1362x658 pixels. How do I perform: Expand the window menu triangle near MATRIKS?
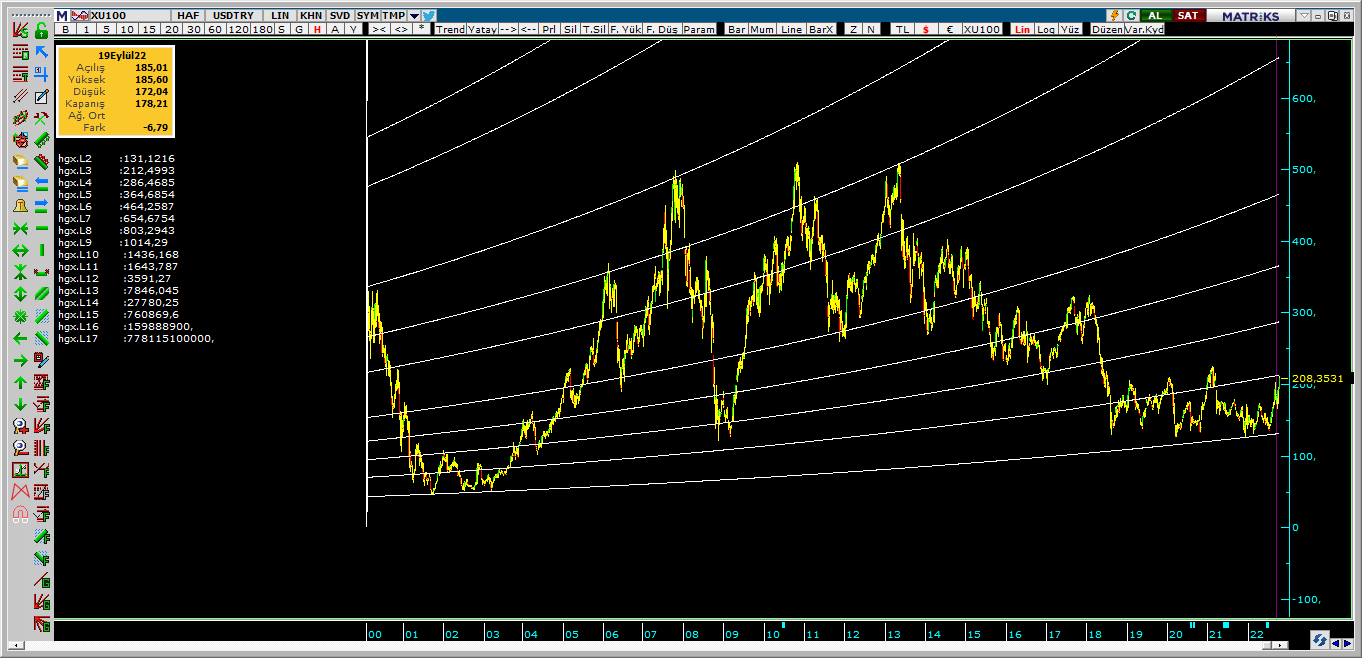[x=1303, y=16]
